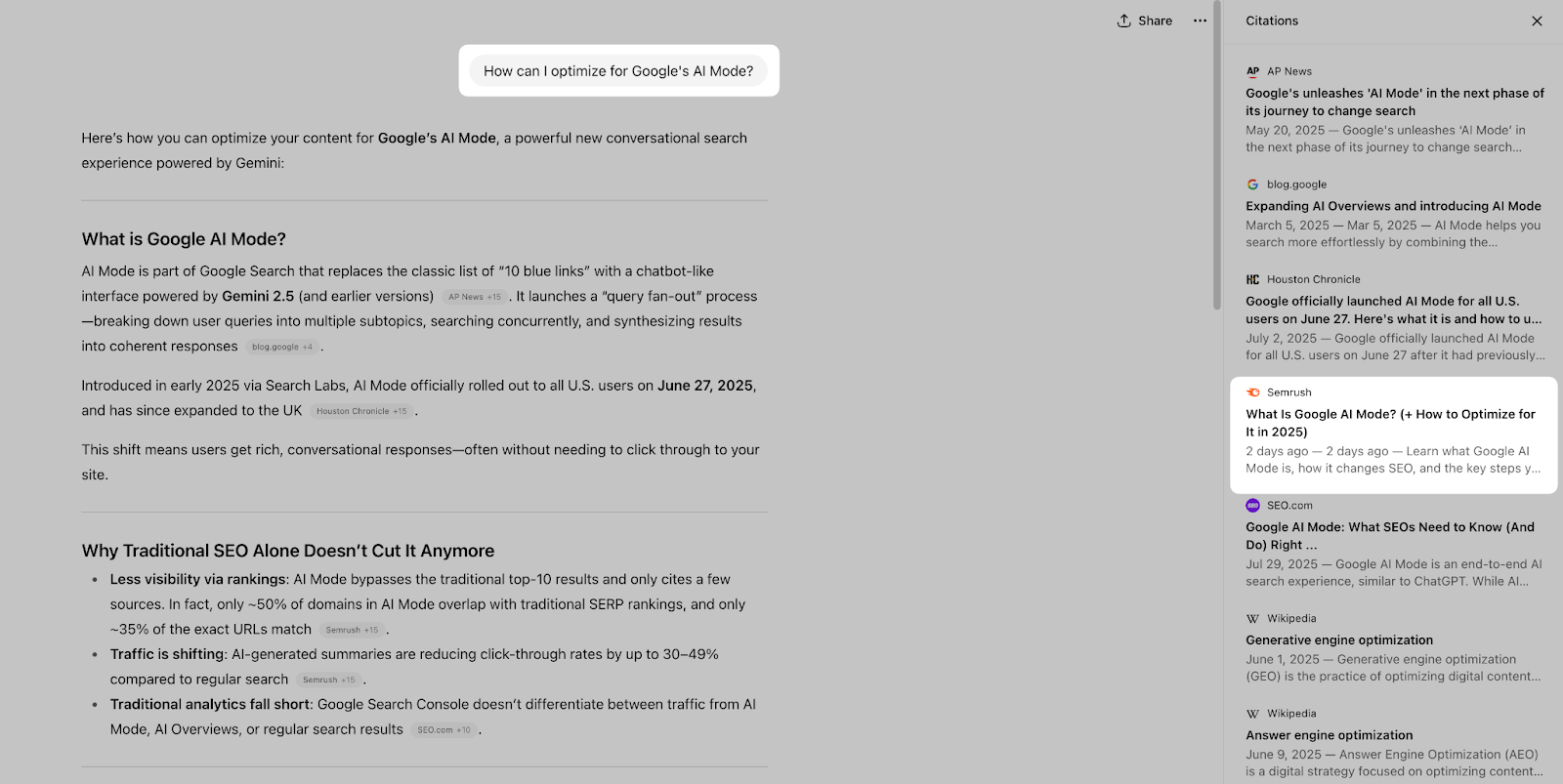Close the Citations panel
Image resolution: width=1563 pixels, height=784 pixels.
pyautogui.click(x=1537, y=21)
